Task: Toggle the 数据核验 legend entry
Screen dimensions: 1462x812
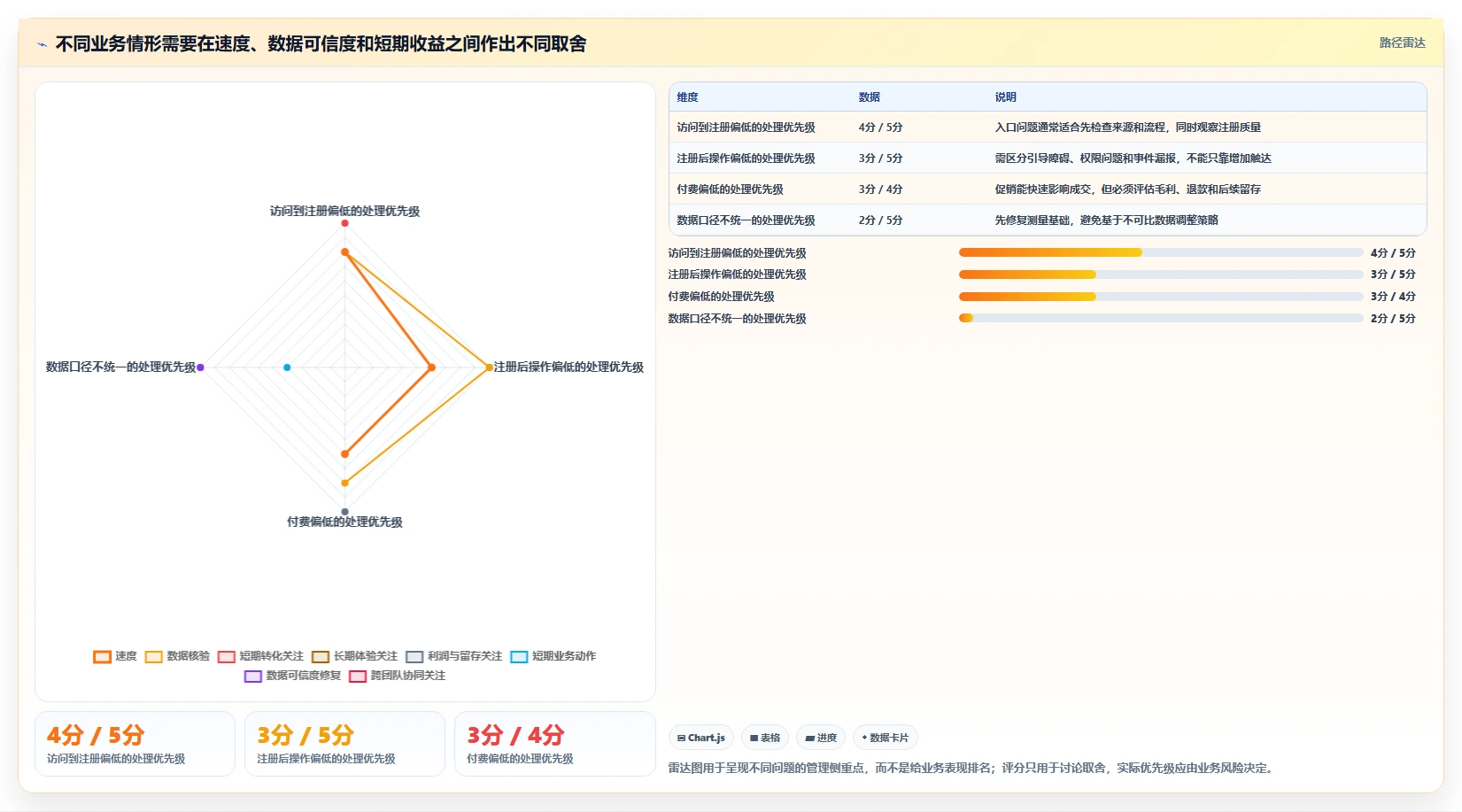Action: (x=177, y=656)
